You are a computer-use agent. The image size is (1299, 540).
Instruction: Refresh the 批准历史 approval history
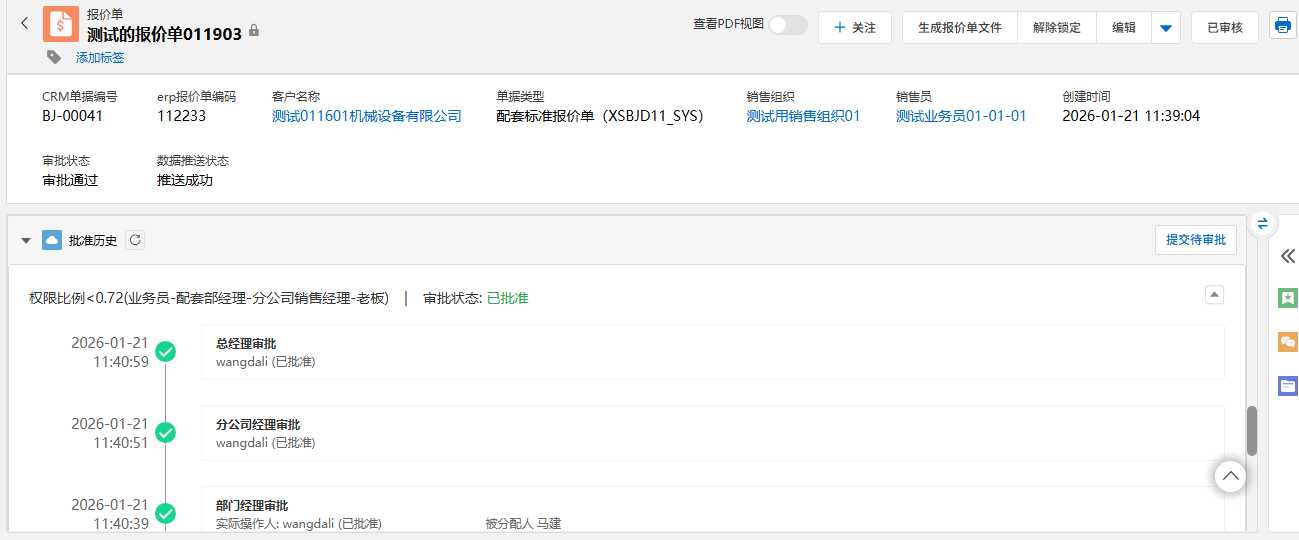tap(135, 240)
